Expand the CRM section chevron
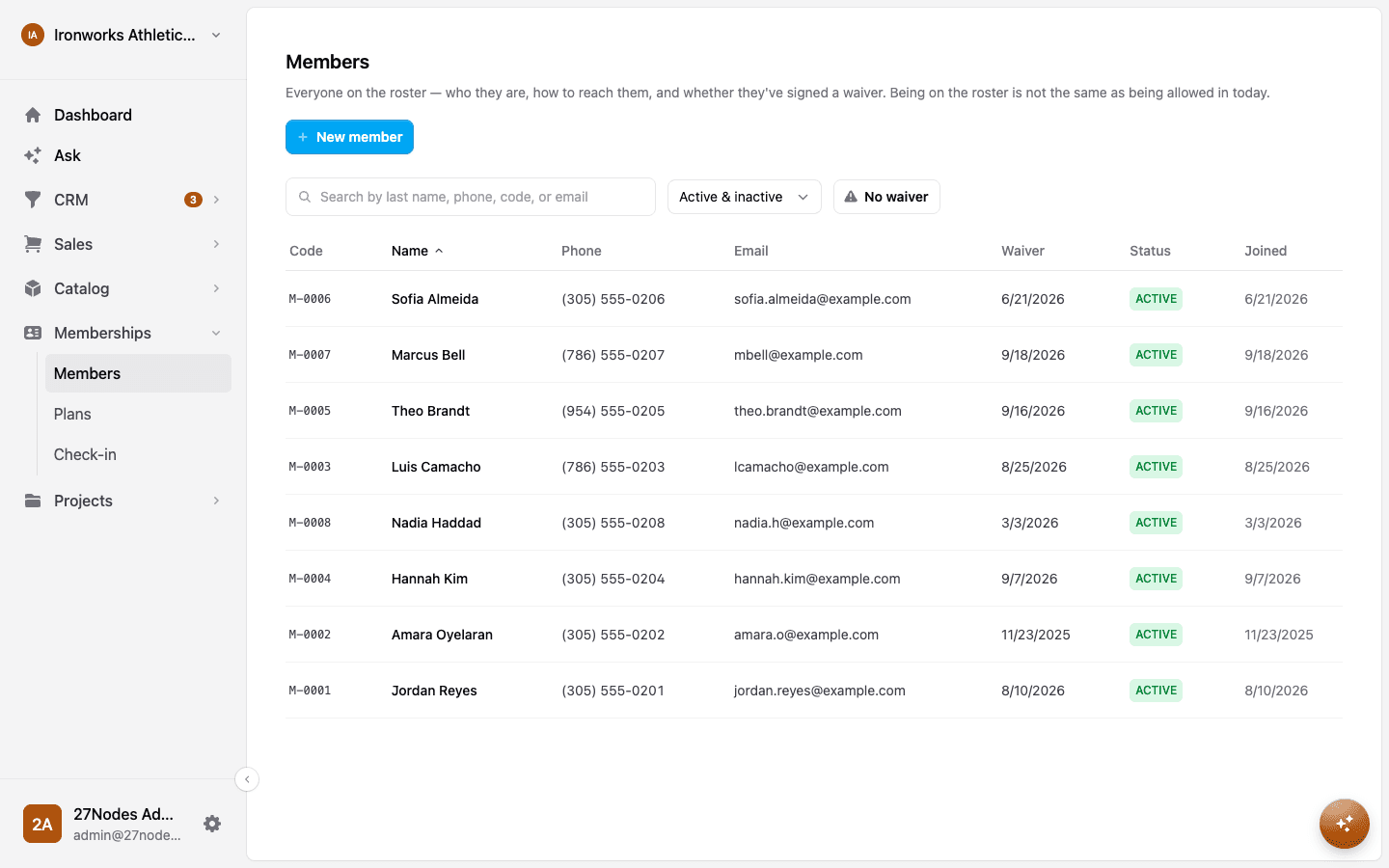Viewport: 1389px width, 868px height. click(216, 200)
